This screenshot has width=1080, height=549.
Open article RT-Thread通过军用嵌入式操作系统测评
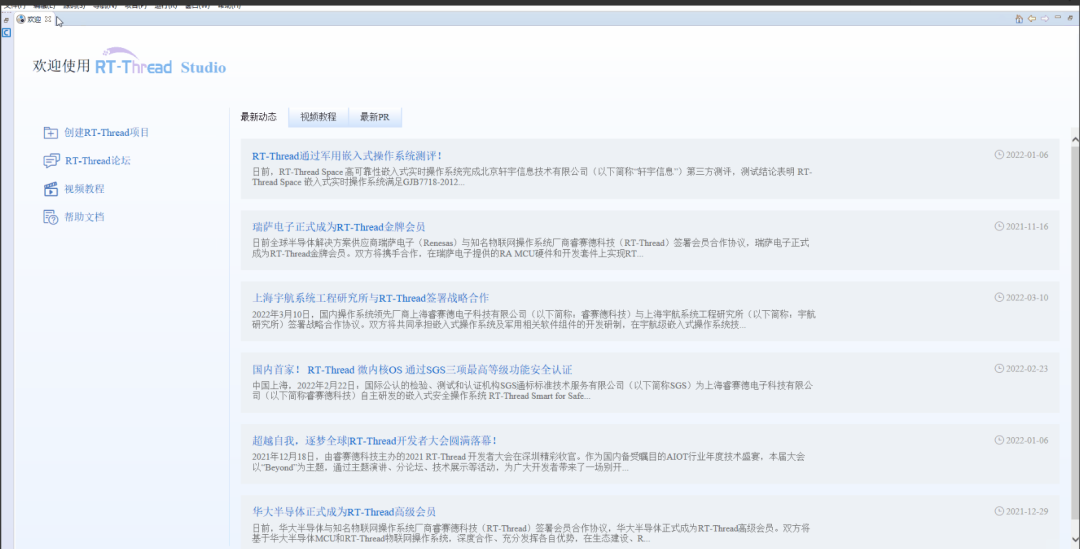click(x=346, y=156)
